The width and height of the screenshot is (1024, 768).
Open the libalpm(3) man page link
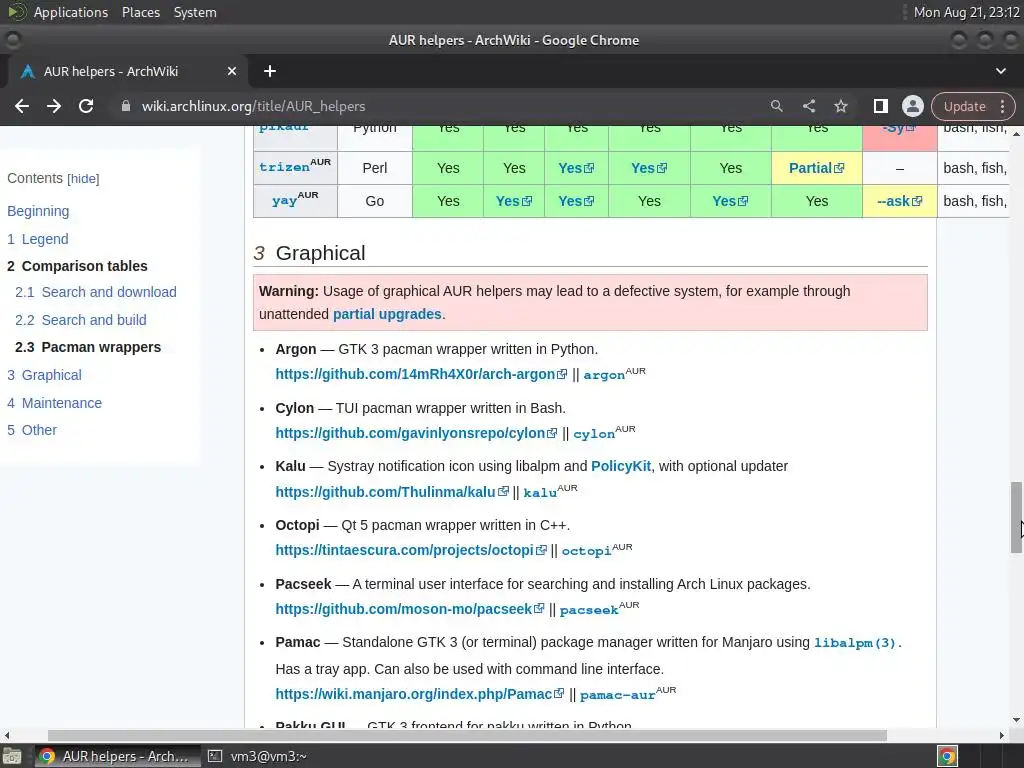tap(855, 643)
